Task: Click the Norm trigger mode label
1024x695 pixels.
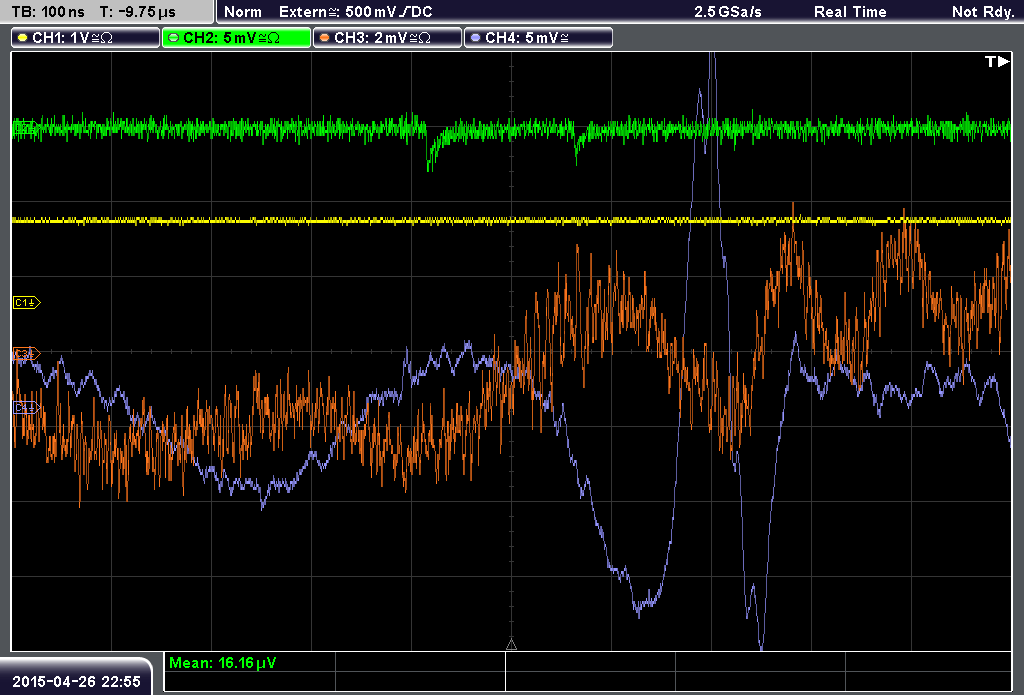Action: coord(243,12)
